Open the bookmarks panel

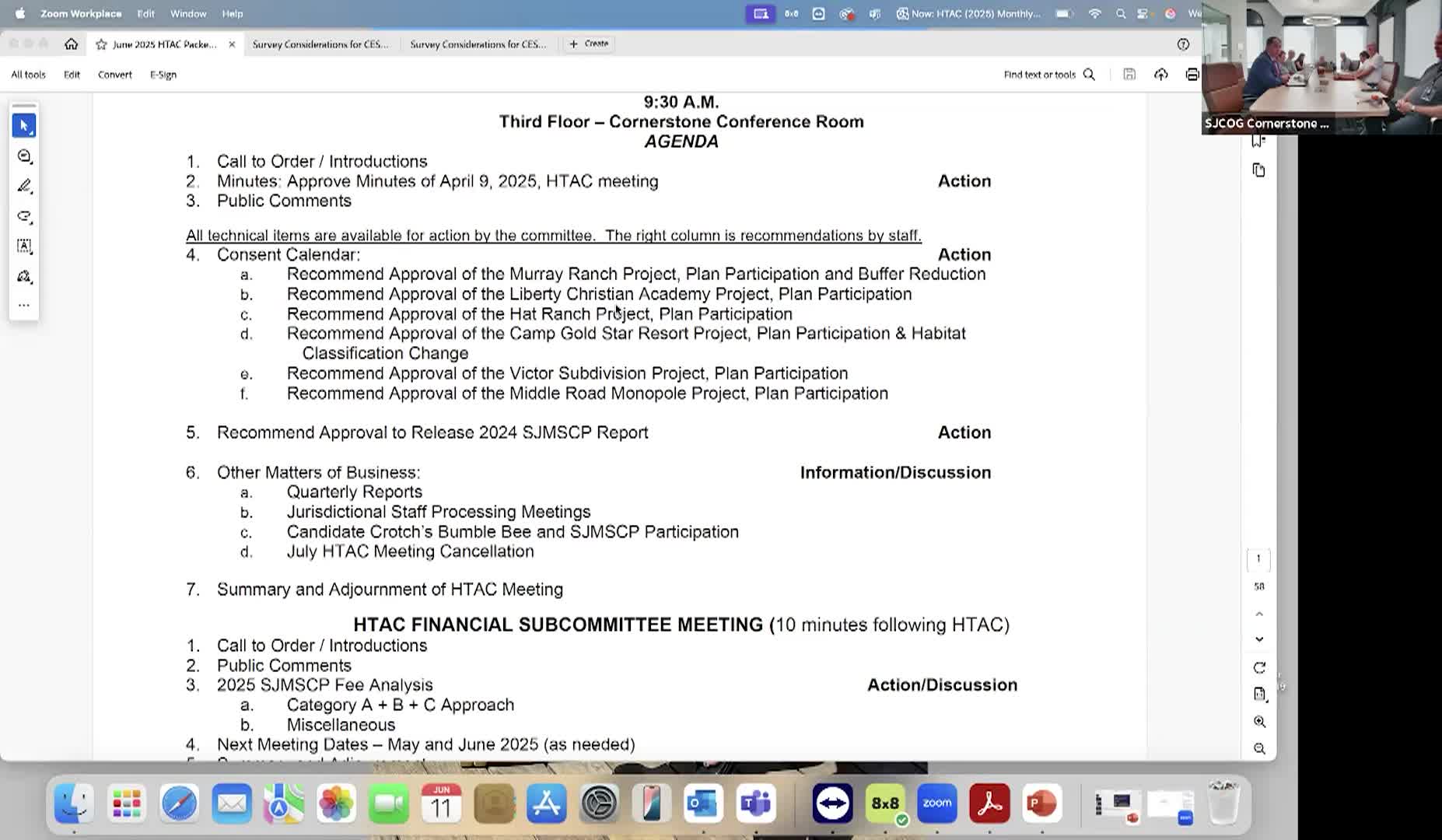(x=1257, y=141)
